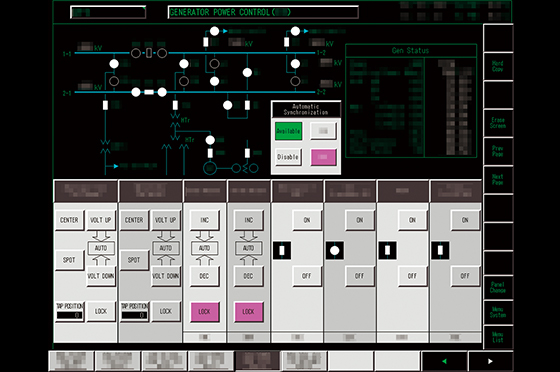
Task: Toggle Disable in Automatic Synchronization panel
Action: [288, 157]
